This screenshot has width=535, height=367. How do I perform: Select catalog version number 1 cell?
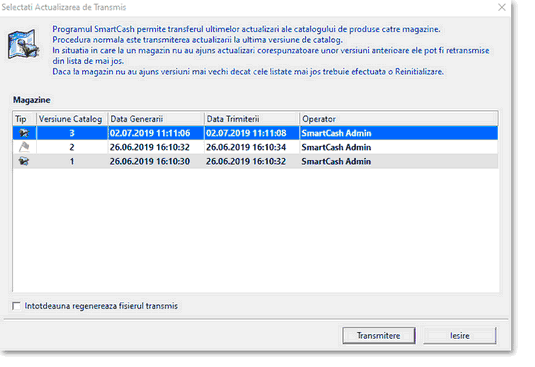click(x=72, y=161)
